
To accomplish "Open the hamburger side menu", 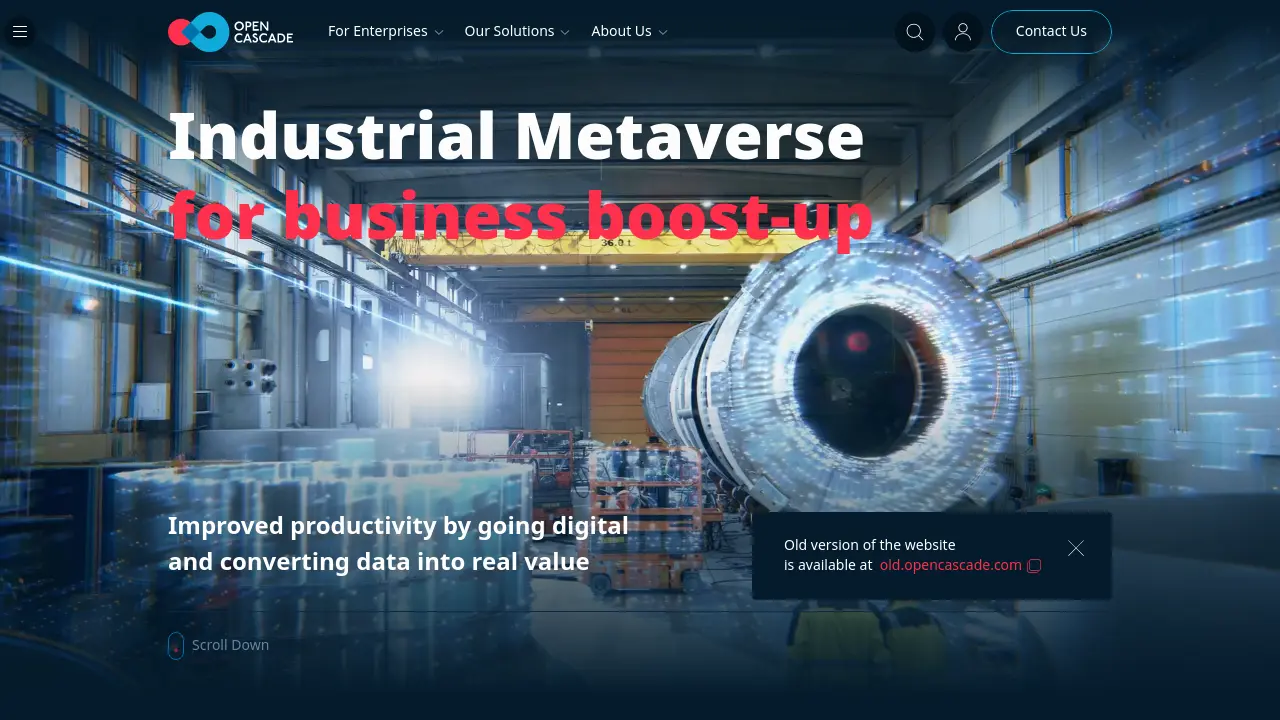I will pyautogui.click(x=19, y=32).
